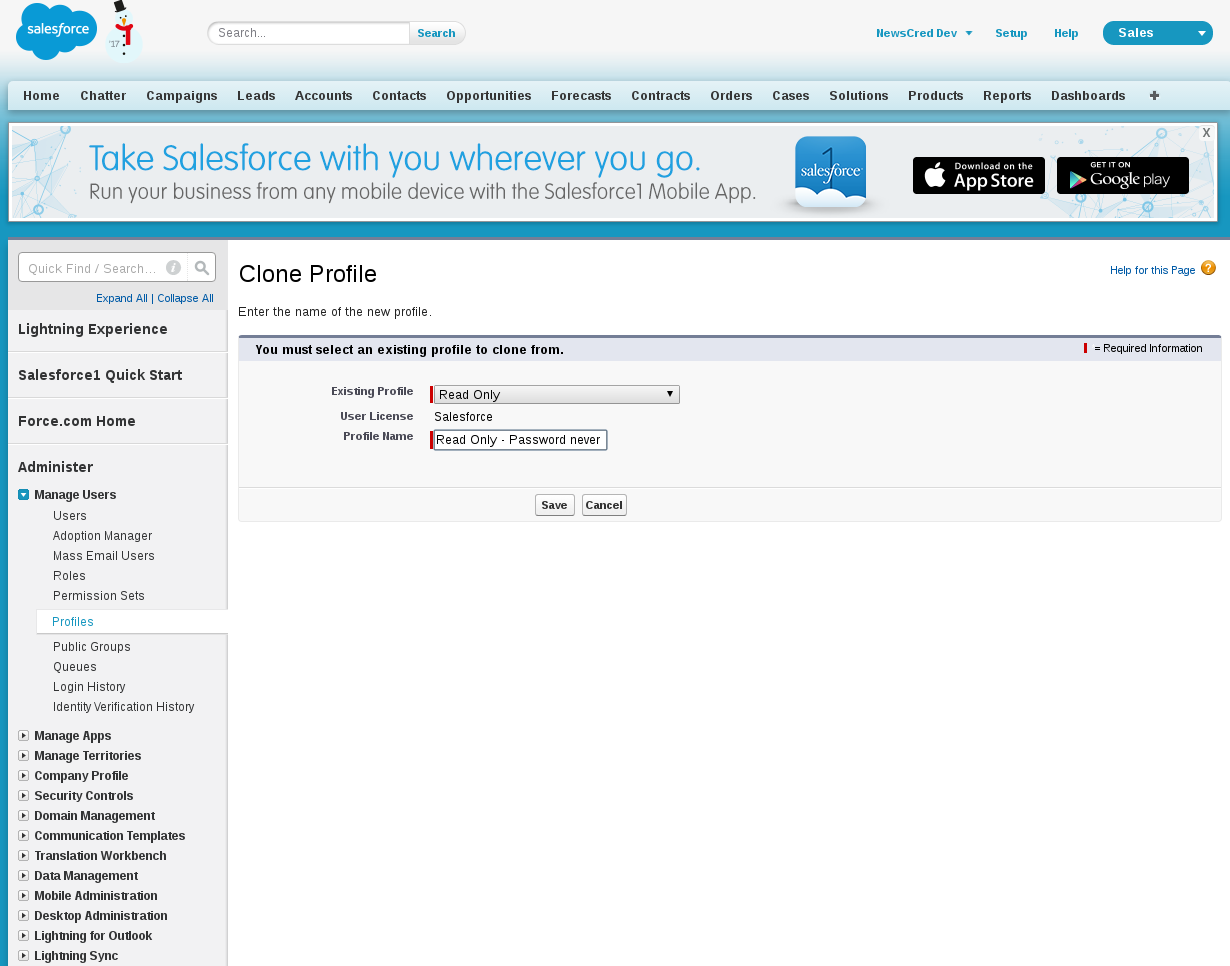Image resolution: width=1230 pixels, height=966 pixels.
Task: Click the Quick Find magnifier icon
Action: (202, 268)
